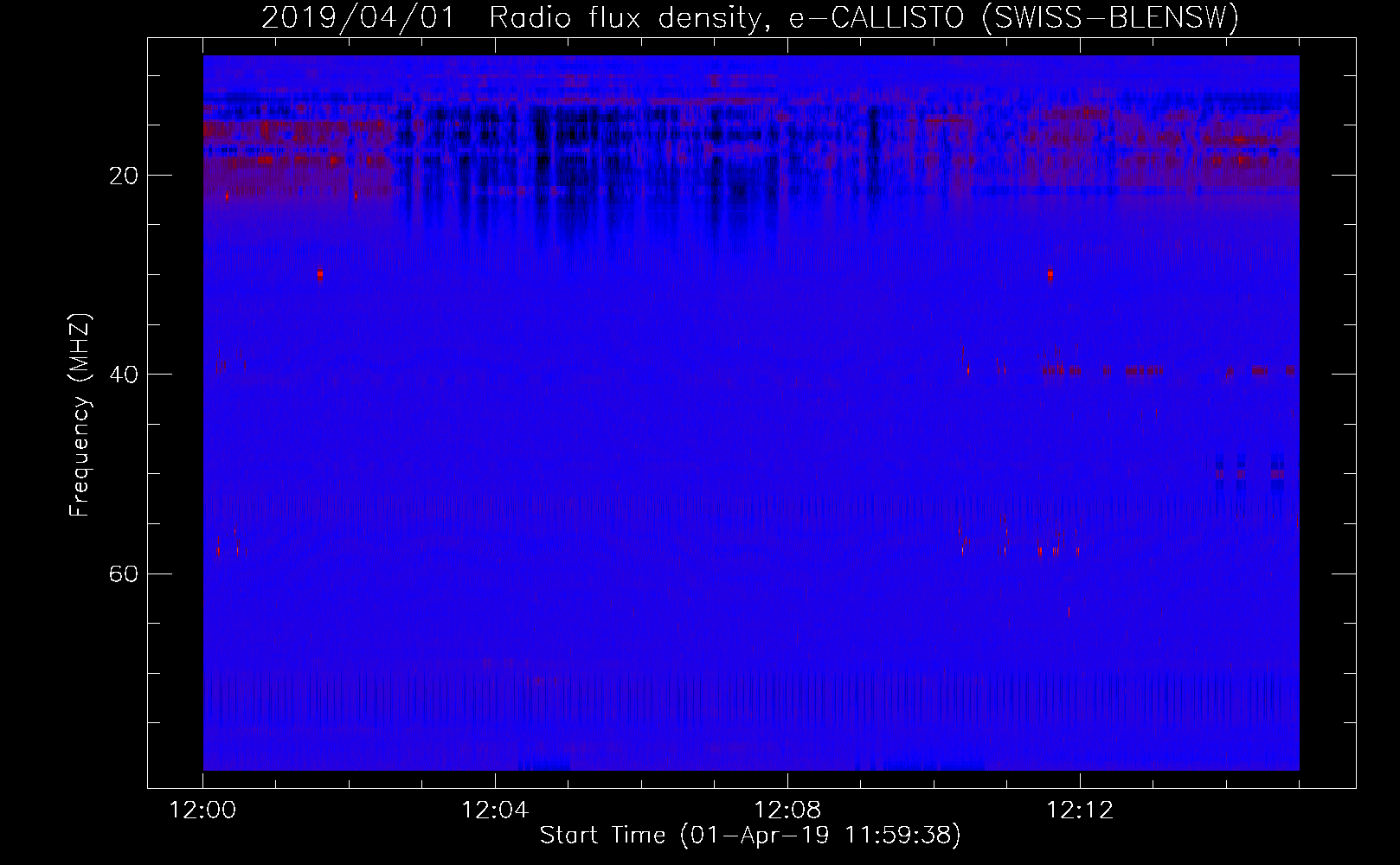
Task: Click the 'Frequency (MHZ)' axis label
Action: click(80, 415)
